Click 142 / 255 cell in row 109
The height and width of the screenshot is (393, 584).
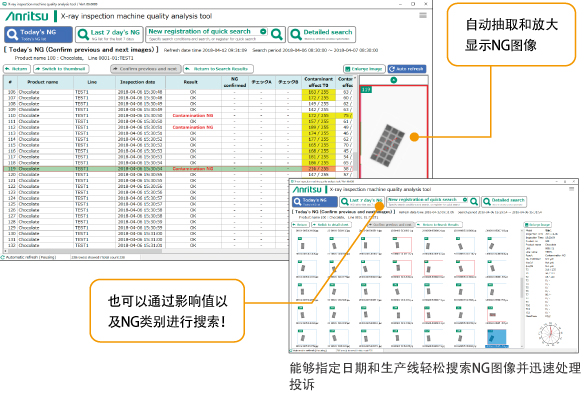click(318, 110)
